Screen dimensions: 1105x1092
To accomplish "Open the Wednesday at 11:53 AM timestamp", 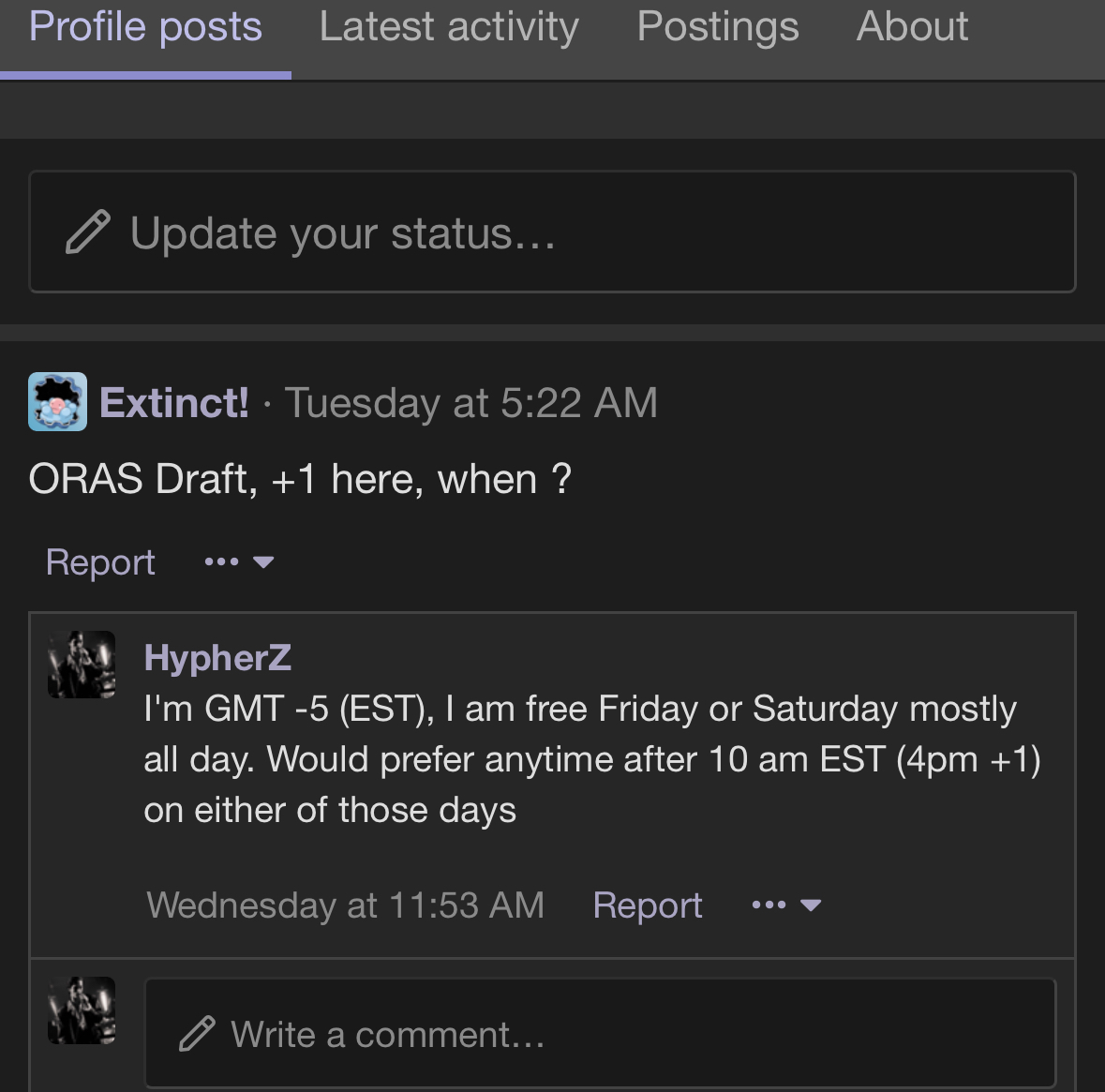I will tap(345, 905).
